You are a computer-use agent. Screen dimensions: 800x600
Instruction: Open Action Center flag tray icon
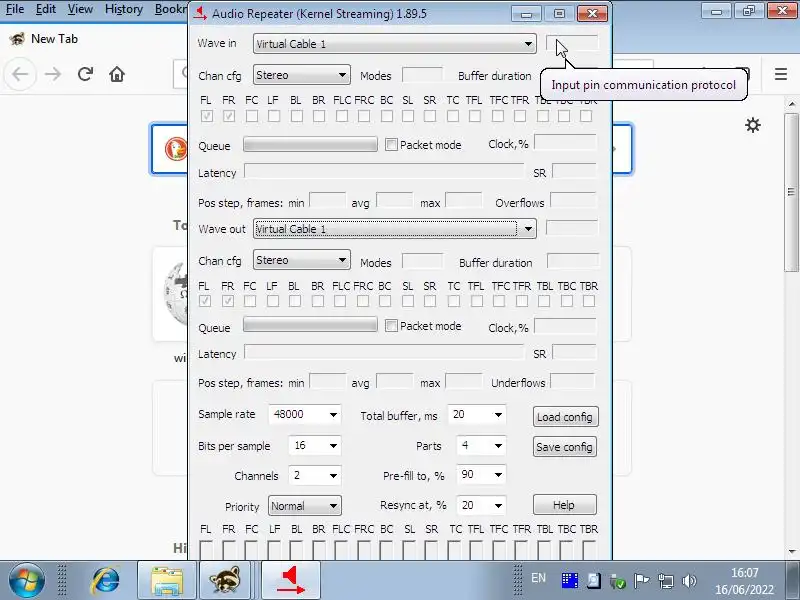[641, 581]
